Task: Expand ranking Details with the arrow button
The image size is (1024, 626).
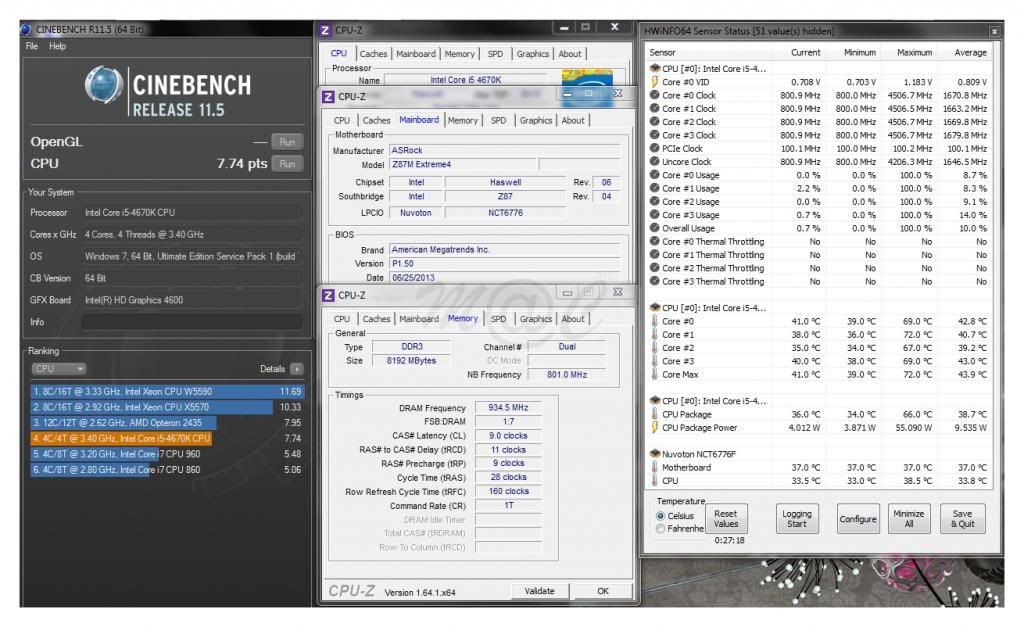Action: click(297, 369)
